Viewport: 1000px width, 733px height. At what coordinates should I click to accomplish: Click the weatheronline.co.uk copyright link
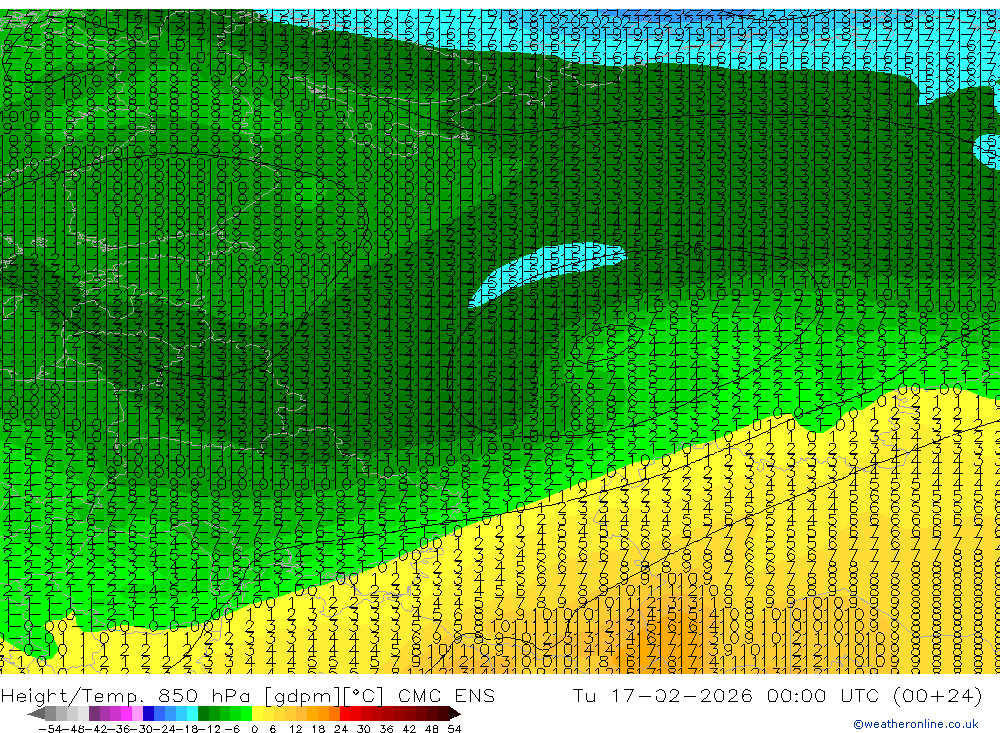coord(915,724)
